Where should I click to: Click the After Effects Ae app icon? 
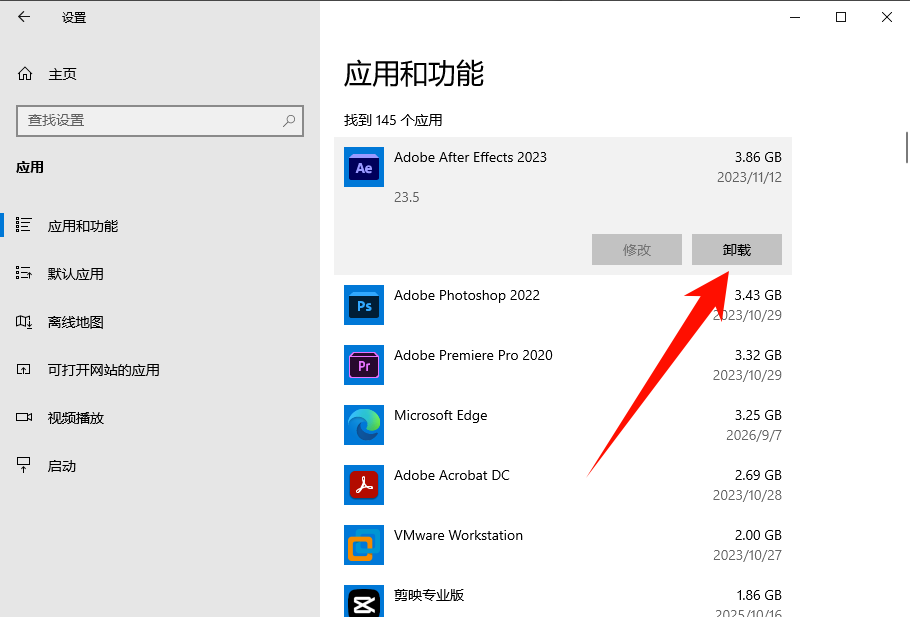(364, 167)
